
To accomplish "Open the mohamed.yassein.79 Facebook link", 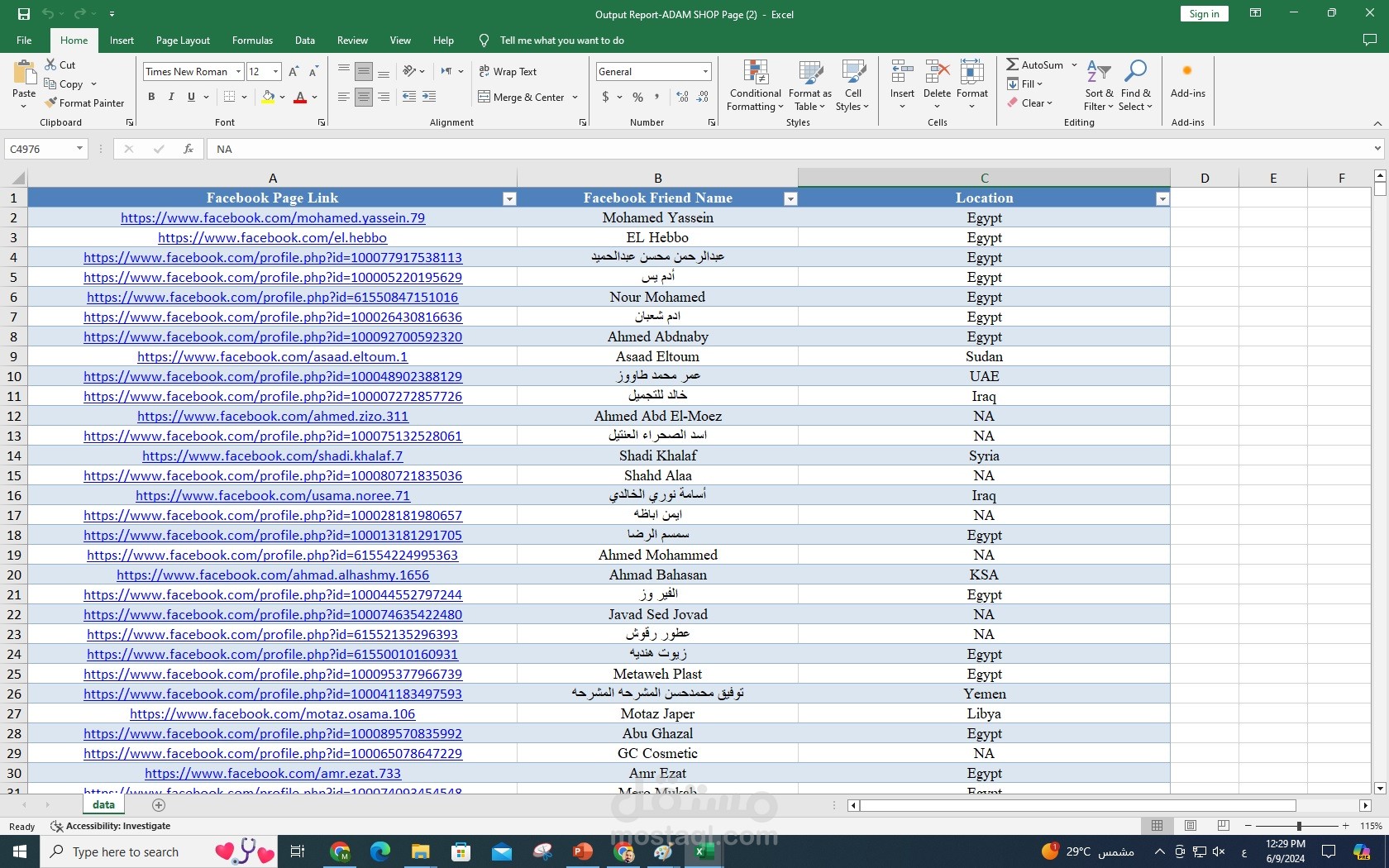I will [x=273, y=218].
